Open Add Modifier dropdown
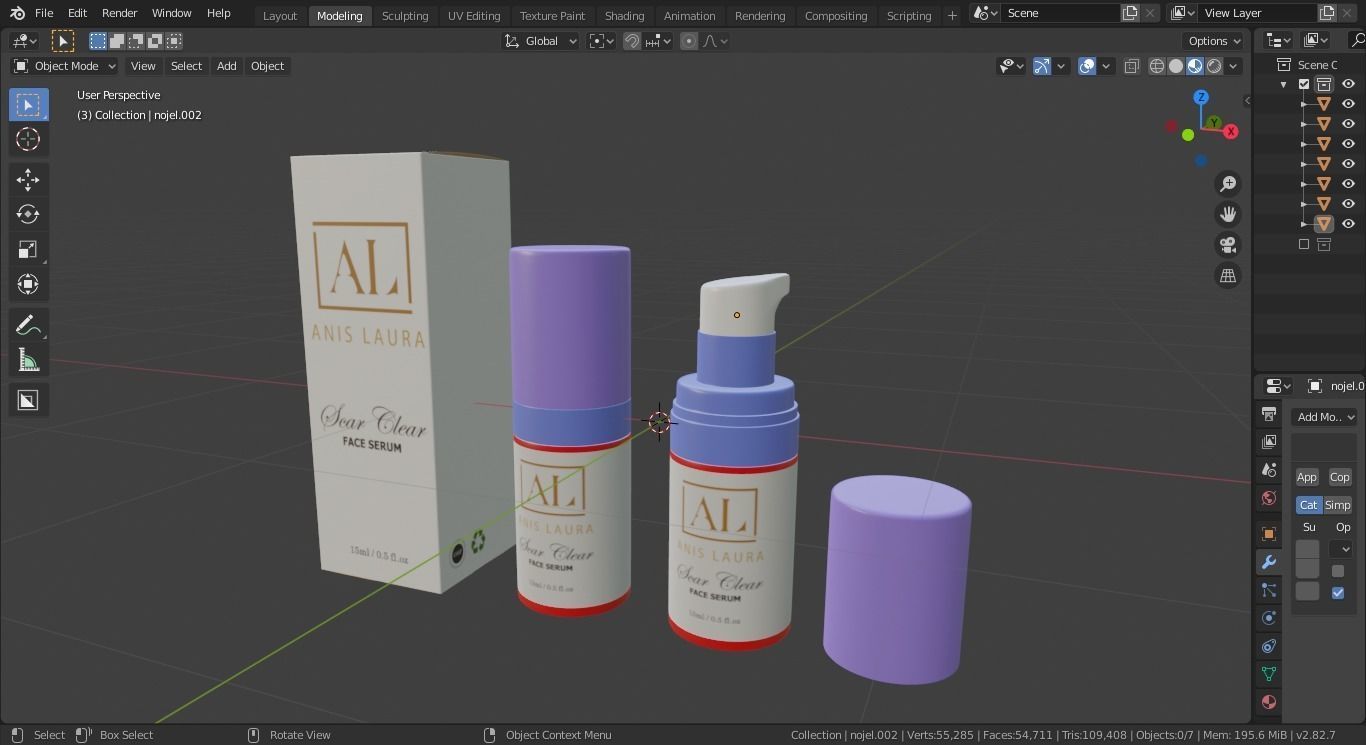Image resolution: width=1366 pixels, height=745 pixels. 1324,417
